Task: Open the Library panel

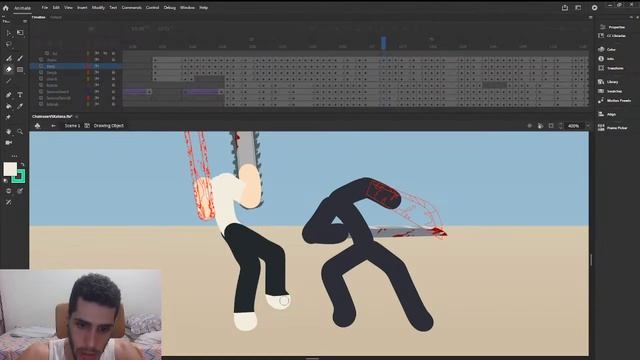Action: [x=608, y=82]
